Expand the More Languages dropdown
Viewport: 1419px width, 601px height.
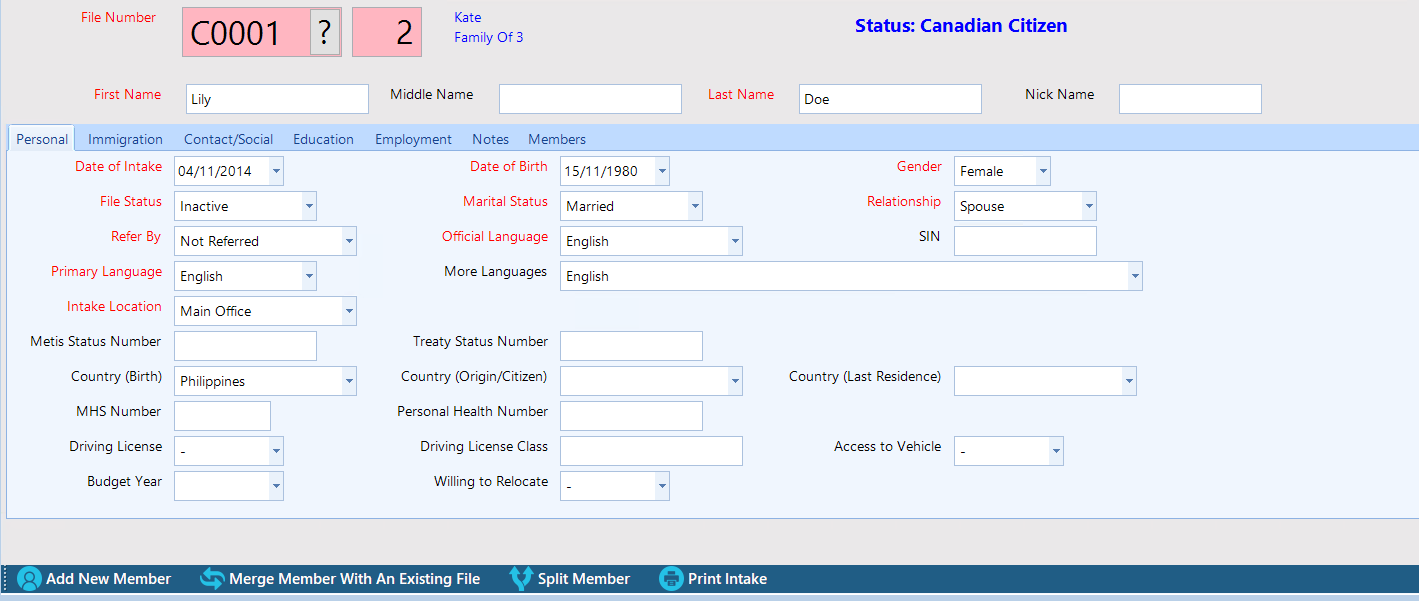1134,276
